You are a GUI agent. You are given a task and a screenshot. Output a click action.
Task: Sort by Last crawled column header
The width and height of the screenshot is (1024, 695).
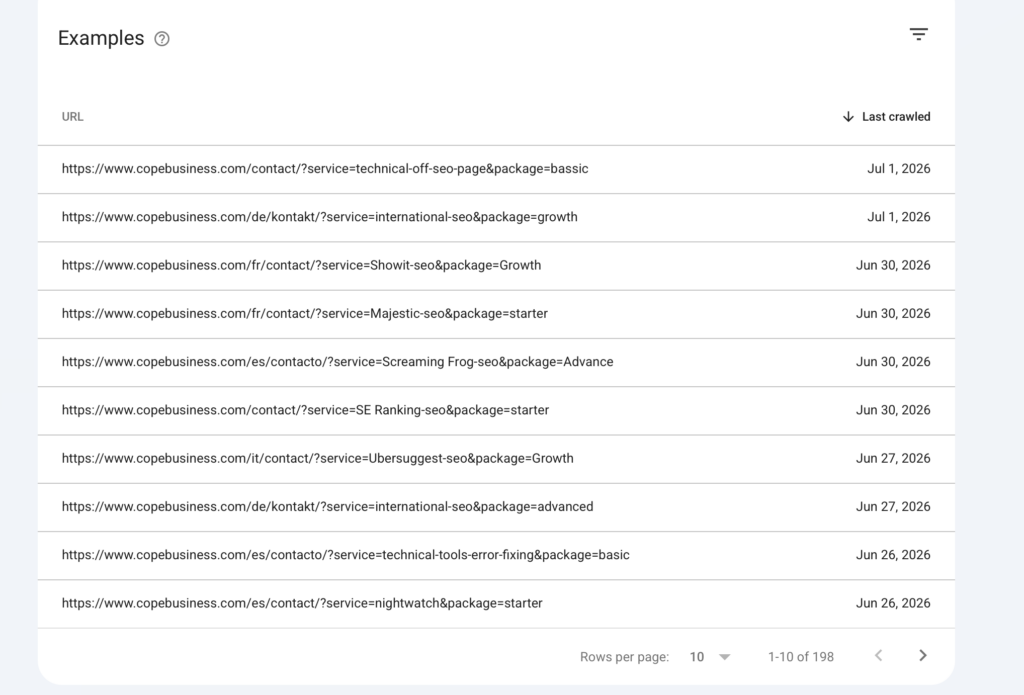[896, 117]
